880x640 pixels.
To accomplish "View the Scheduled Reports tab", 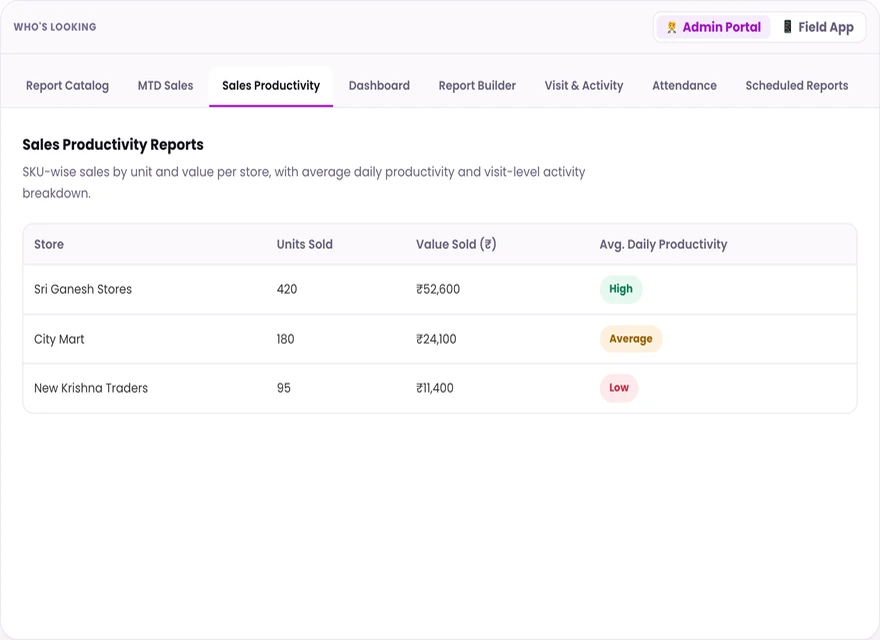I will click(x=797, y=85).
